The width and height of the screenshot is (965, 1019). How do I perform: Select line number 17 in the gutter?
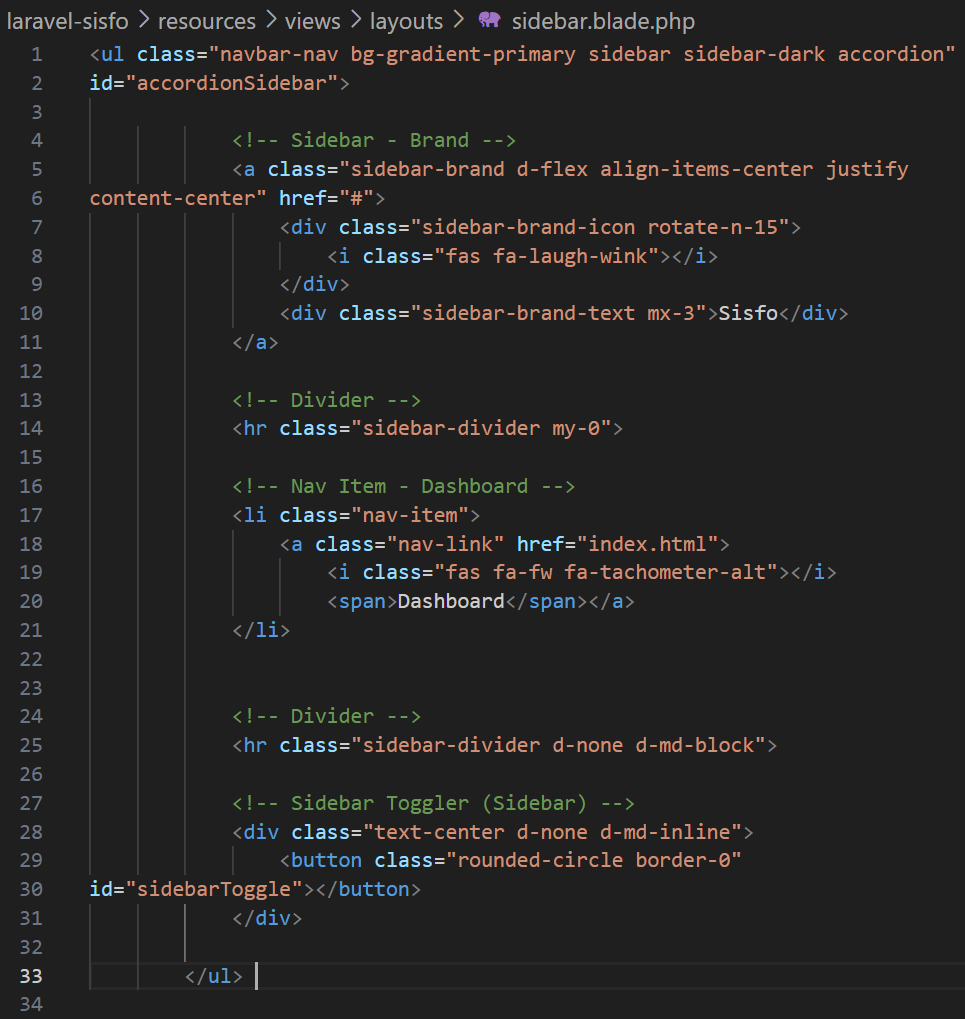tap(31, 516)
